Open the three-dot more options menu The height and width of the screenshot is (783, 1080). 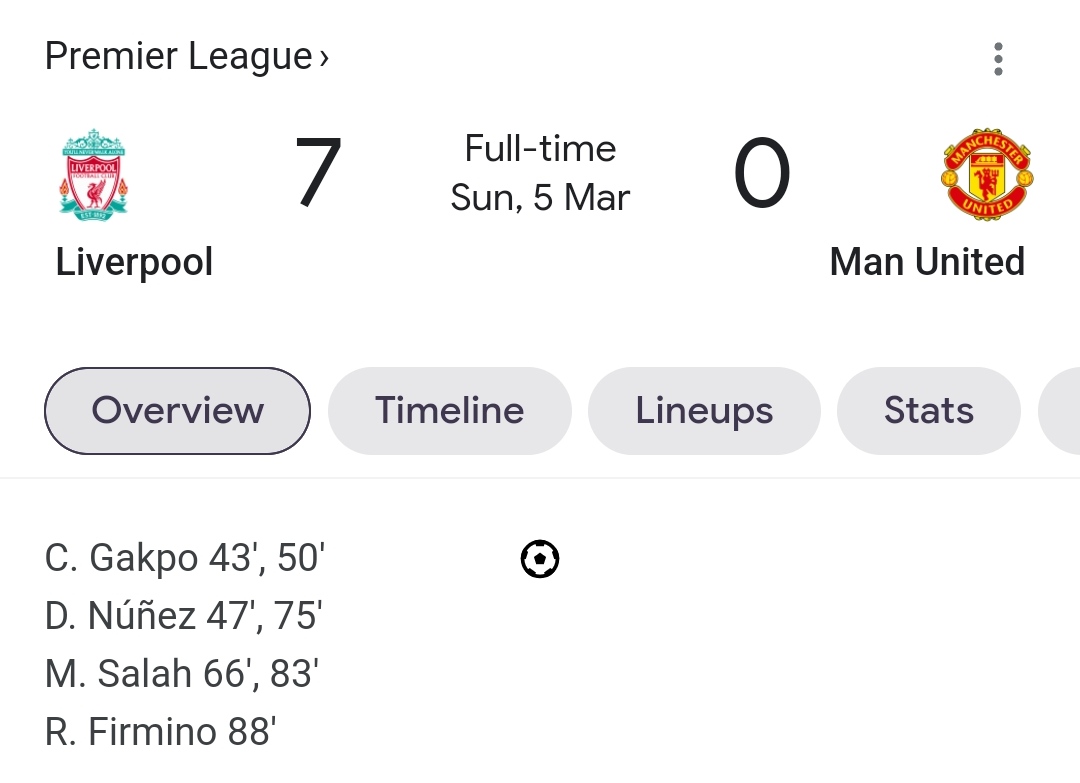pos(997,60)
